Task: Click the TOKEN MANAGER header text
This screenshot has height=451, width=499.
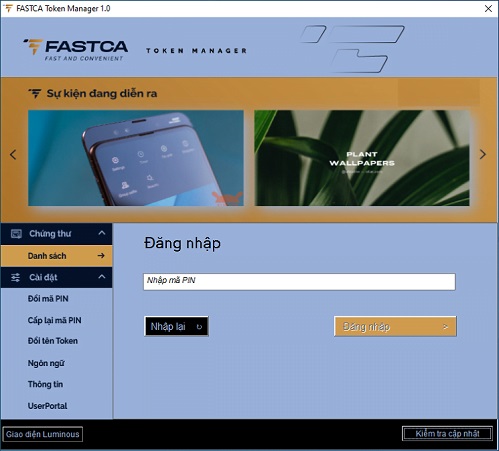Action: point(196,51)
